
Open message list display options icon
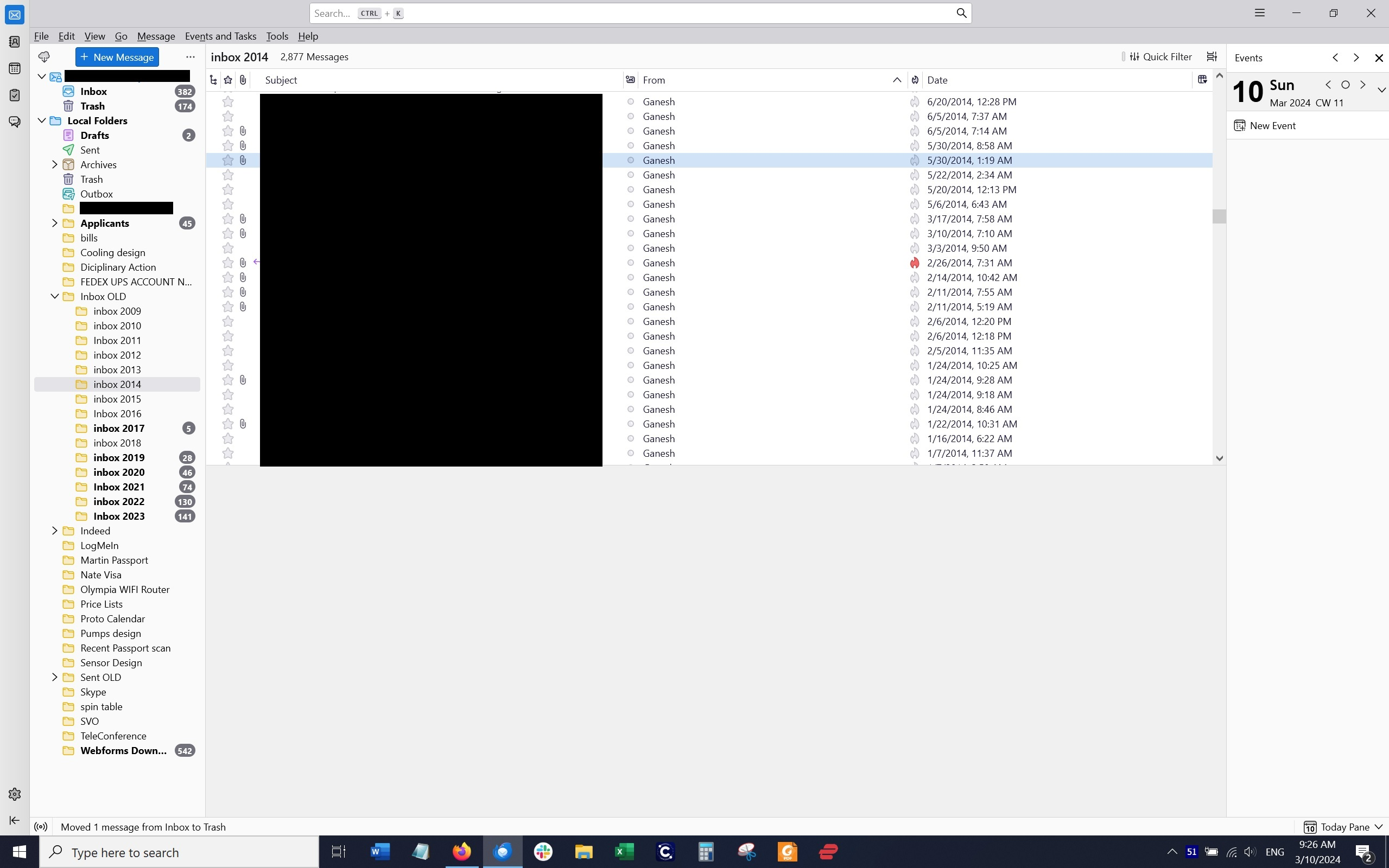[x=1212, y=57]
